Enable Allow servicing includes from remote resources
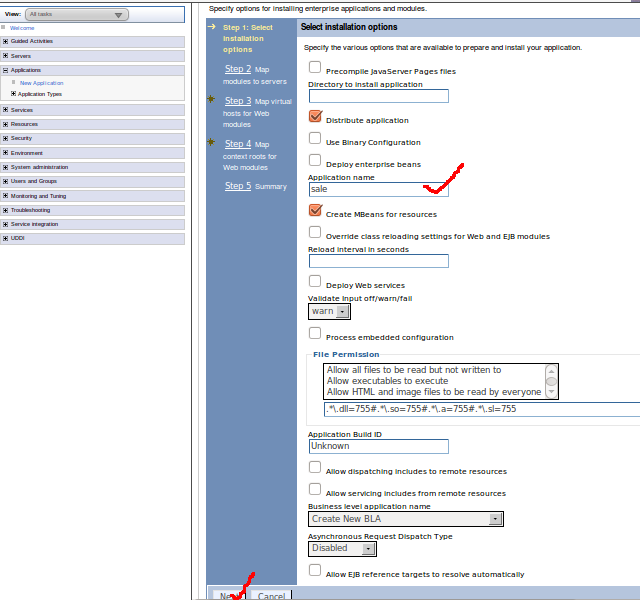 (x=315, y=489)
